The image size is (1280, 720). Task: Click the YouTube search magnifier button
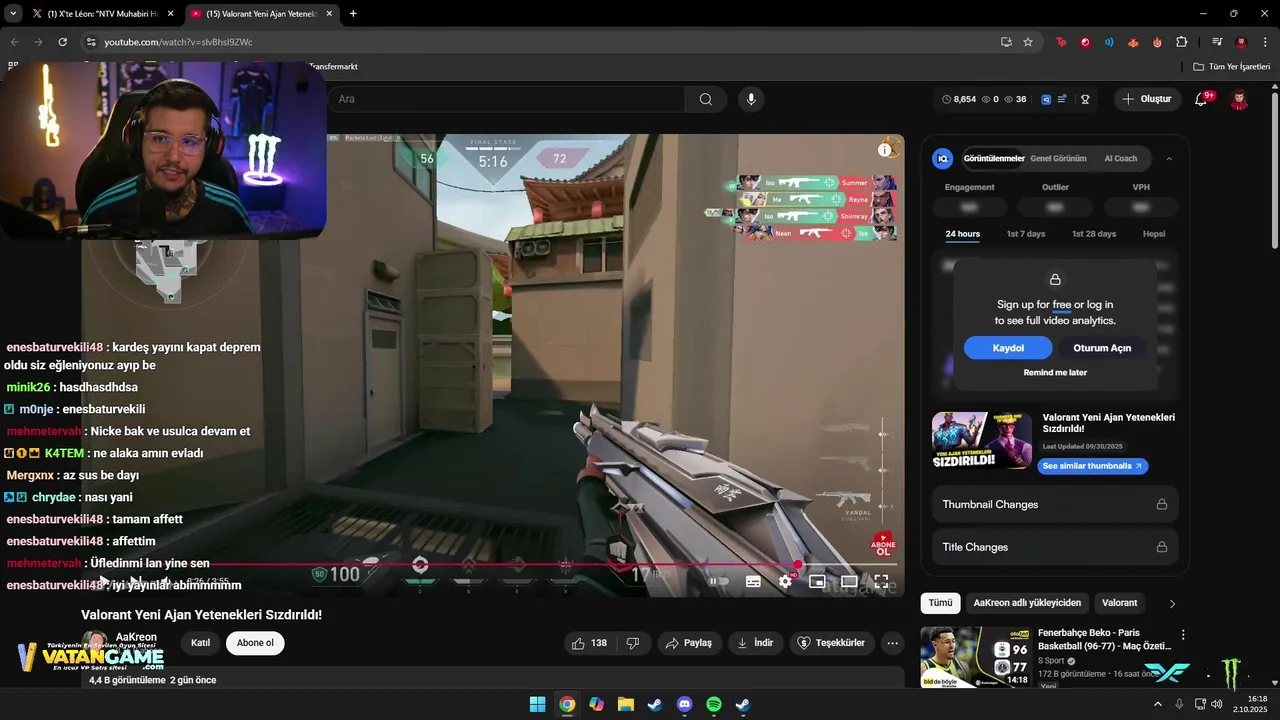click(706, 99)
